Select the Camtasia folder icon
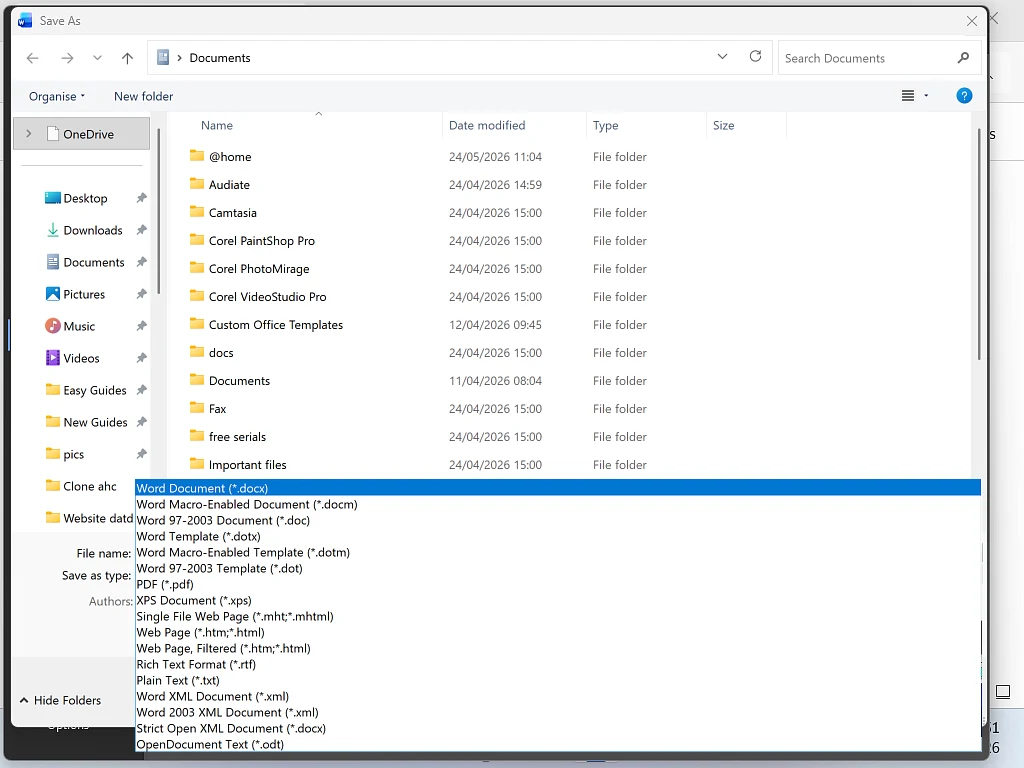Viewport: 1024px width, 768px height. click(x=197, y=212)
